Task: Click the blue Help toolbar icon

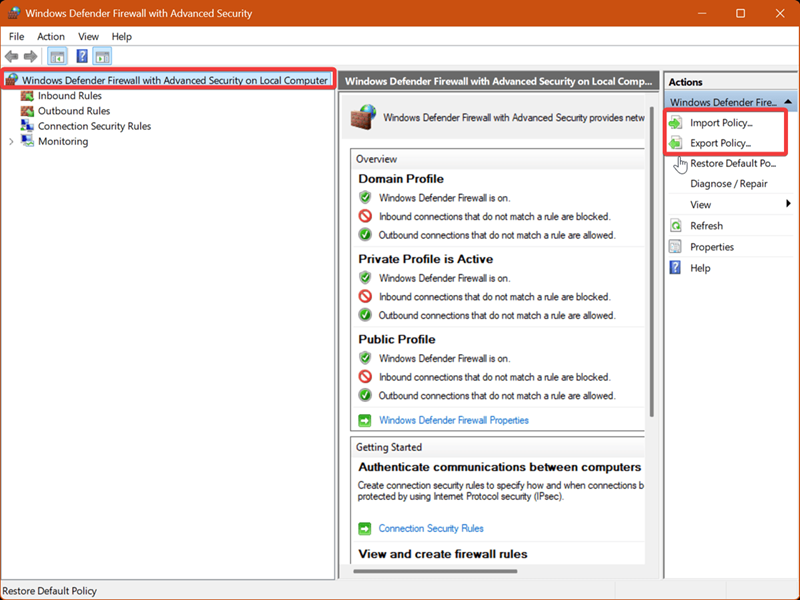Action: 82,56
